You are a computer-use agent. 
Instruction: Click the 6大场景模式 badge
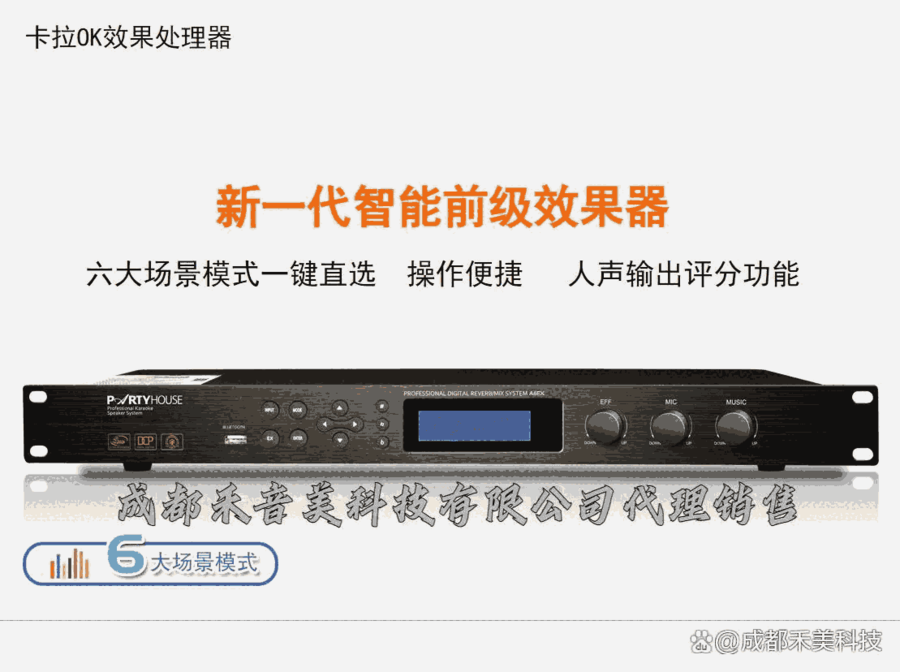coord(150,562)
